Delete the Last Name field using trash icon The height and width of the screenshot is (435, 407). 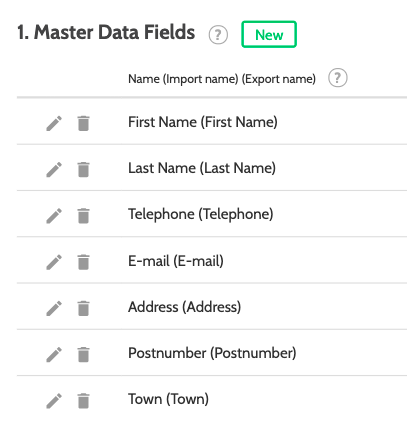coord(83,169)
